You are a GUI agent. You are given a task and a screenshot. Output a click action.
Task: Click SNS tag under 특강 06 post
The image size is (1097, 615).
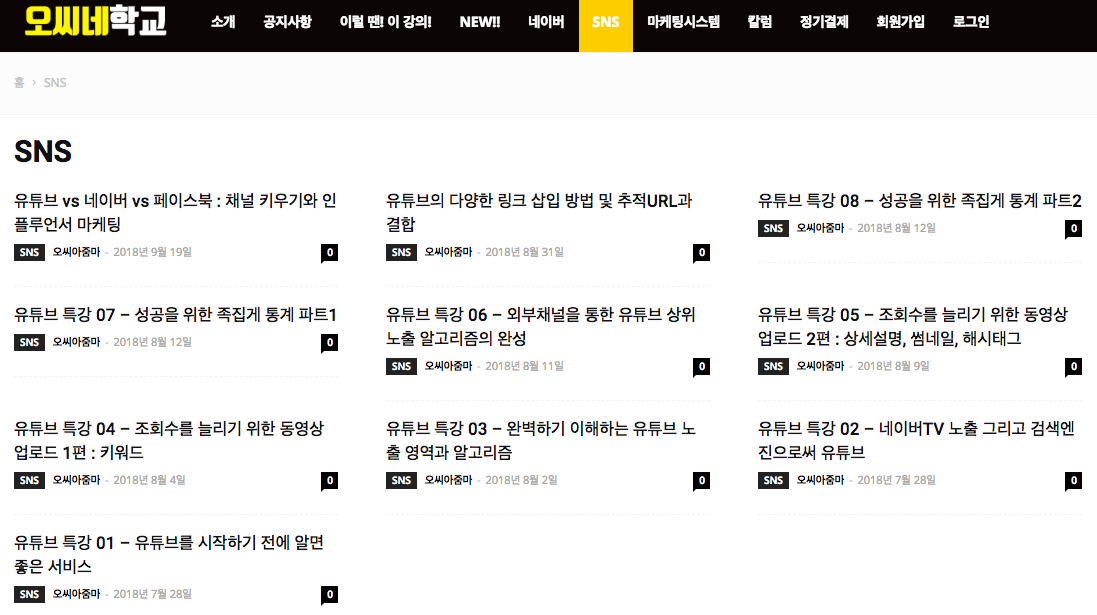point(402,366)
